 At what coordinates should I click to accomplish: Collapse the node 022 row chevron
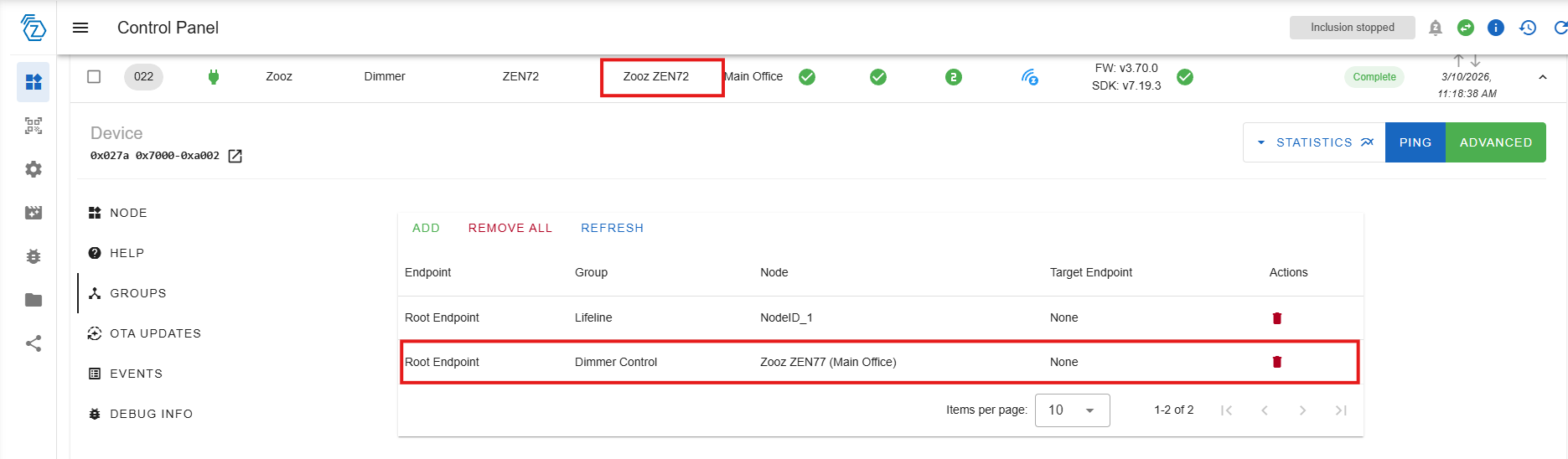[1543, 77]
